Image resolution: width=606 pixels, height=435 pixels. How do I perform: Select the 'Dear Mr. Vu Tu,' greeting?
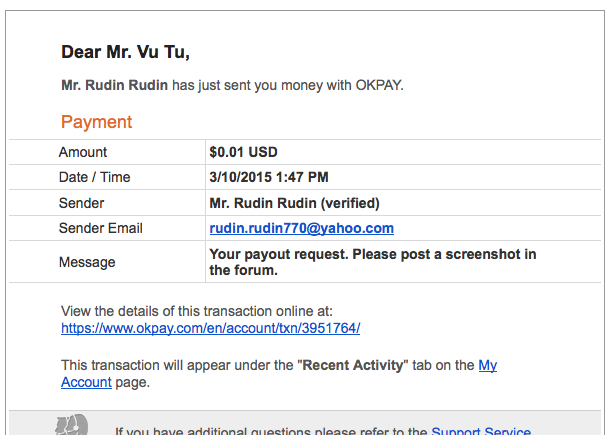click(x=126, y=52)
